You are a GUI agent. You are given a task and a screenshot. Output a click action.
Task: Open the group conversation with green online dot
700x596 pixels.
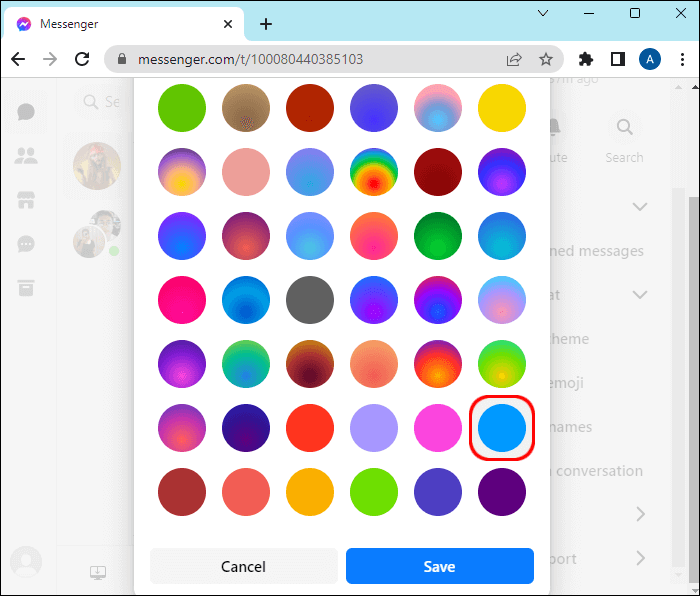(x=97, y=234)
